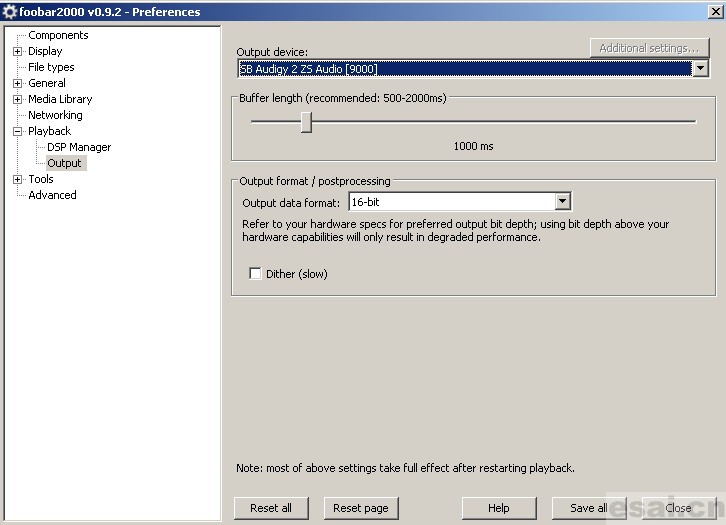Click the Close button at bottom
The width and height of the screenshot is (726, 525).
point(678,508)
